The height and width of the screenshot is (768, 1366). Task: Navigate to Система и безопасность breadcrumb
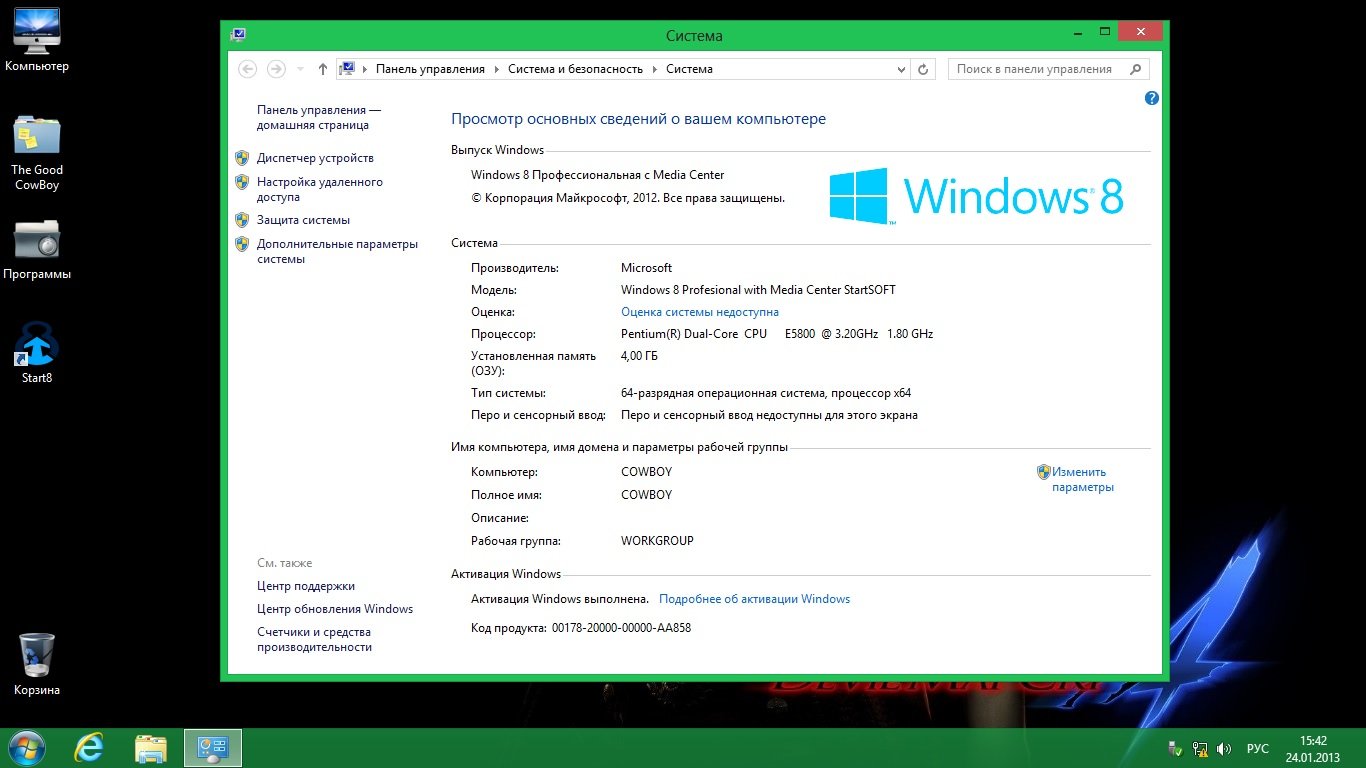[575, 69]
